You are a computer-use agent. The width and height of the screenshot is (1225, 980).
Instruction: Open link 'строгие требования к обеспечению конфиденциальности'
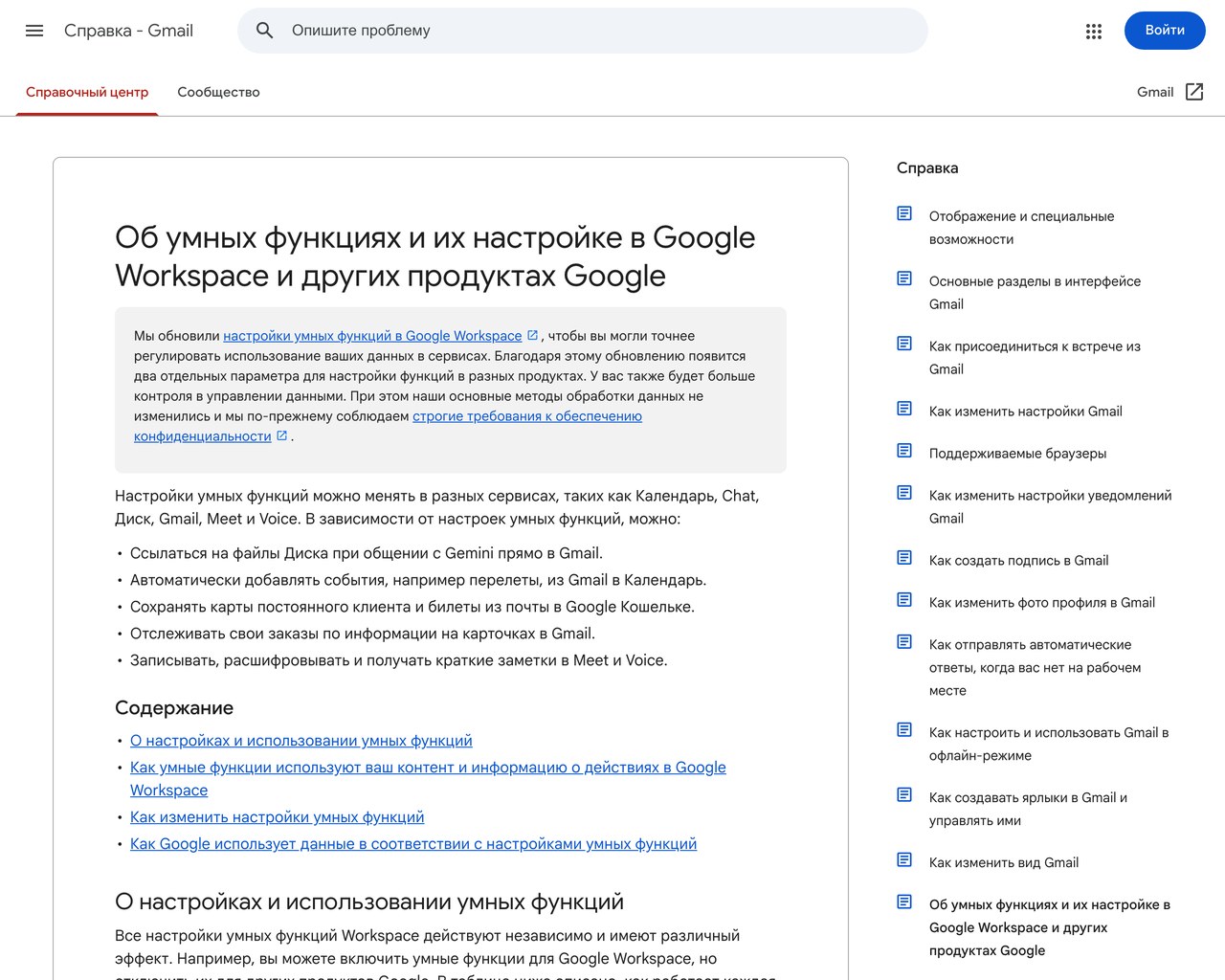(527, 416)
